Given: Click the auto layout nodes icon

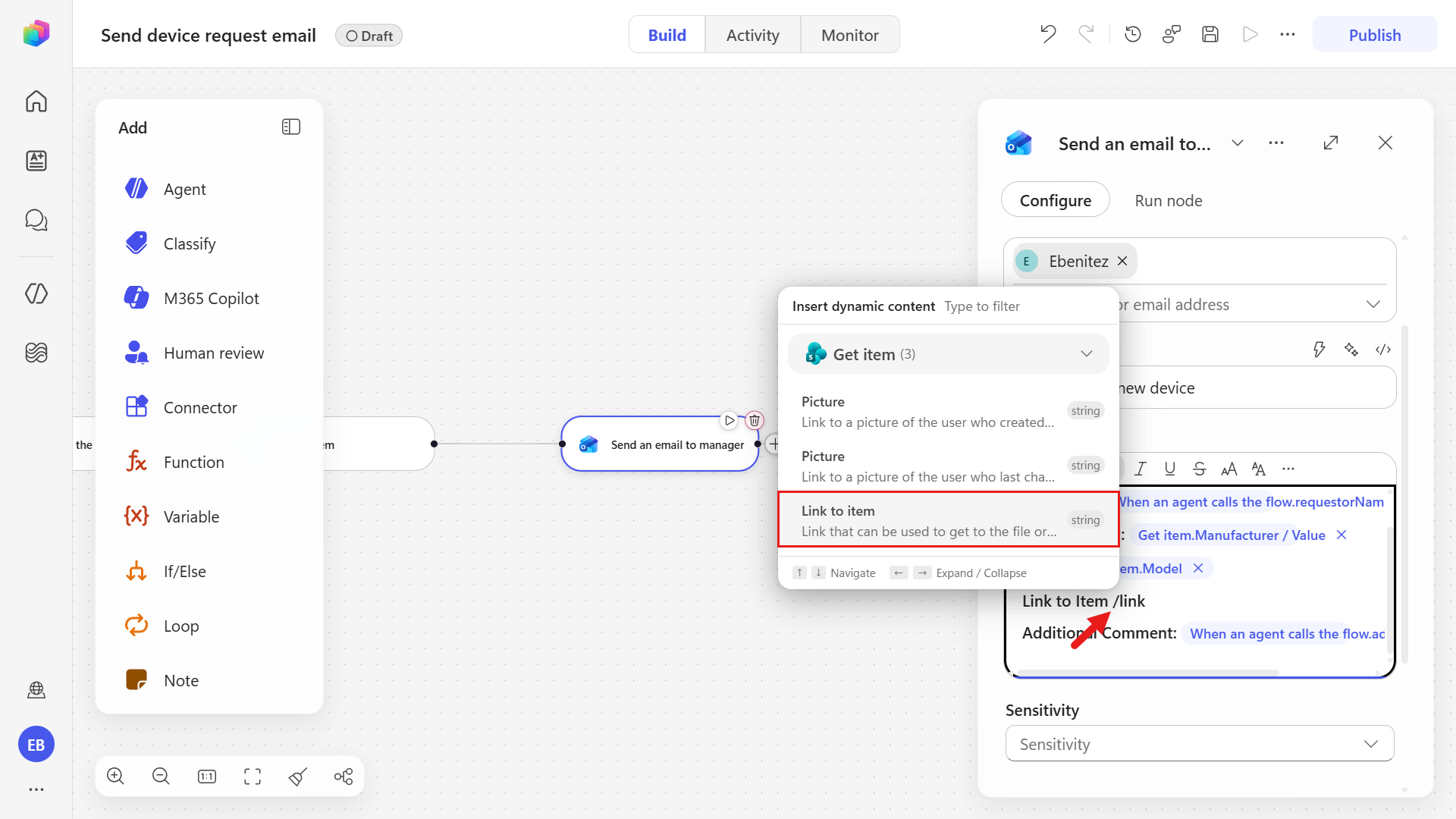Looking at the screenshot, I should (344, 776).
